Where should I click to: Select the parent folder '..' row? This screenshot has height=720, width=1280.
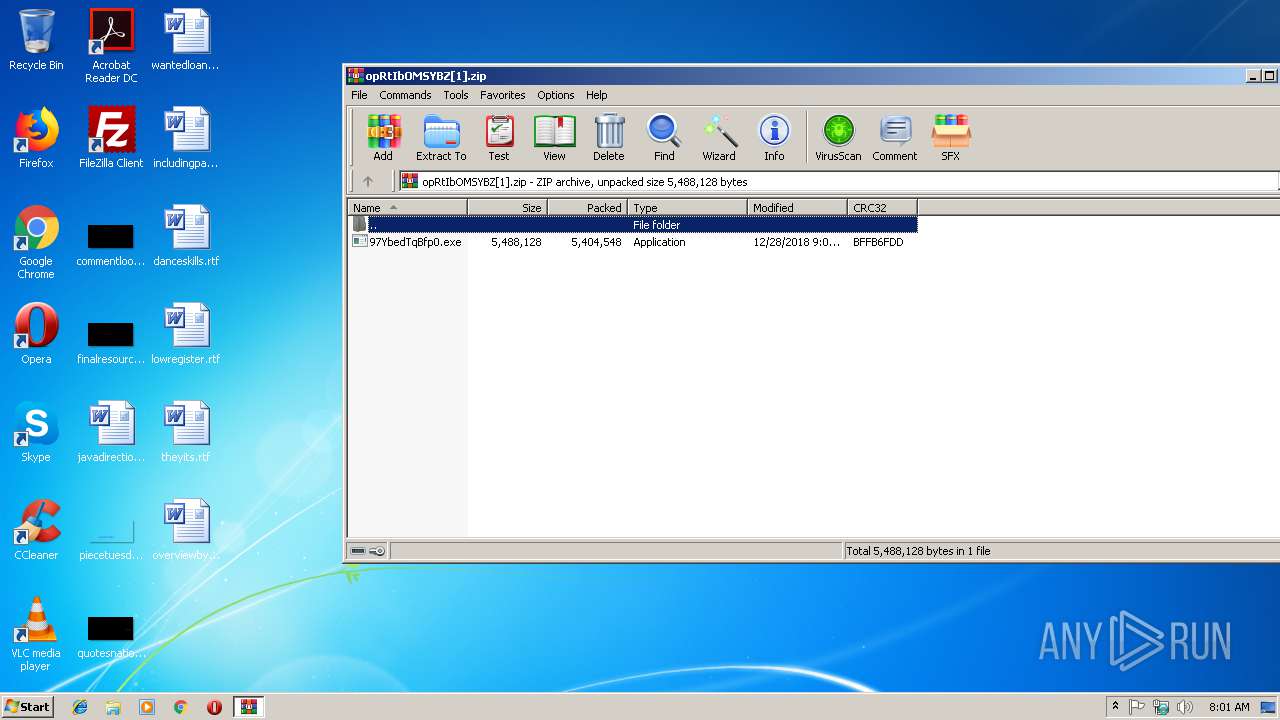(632, 225)
